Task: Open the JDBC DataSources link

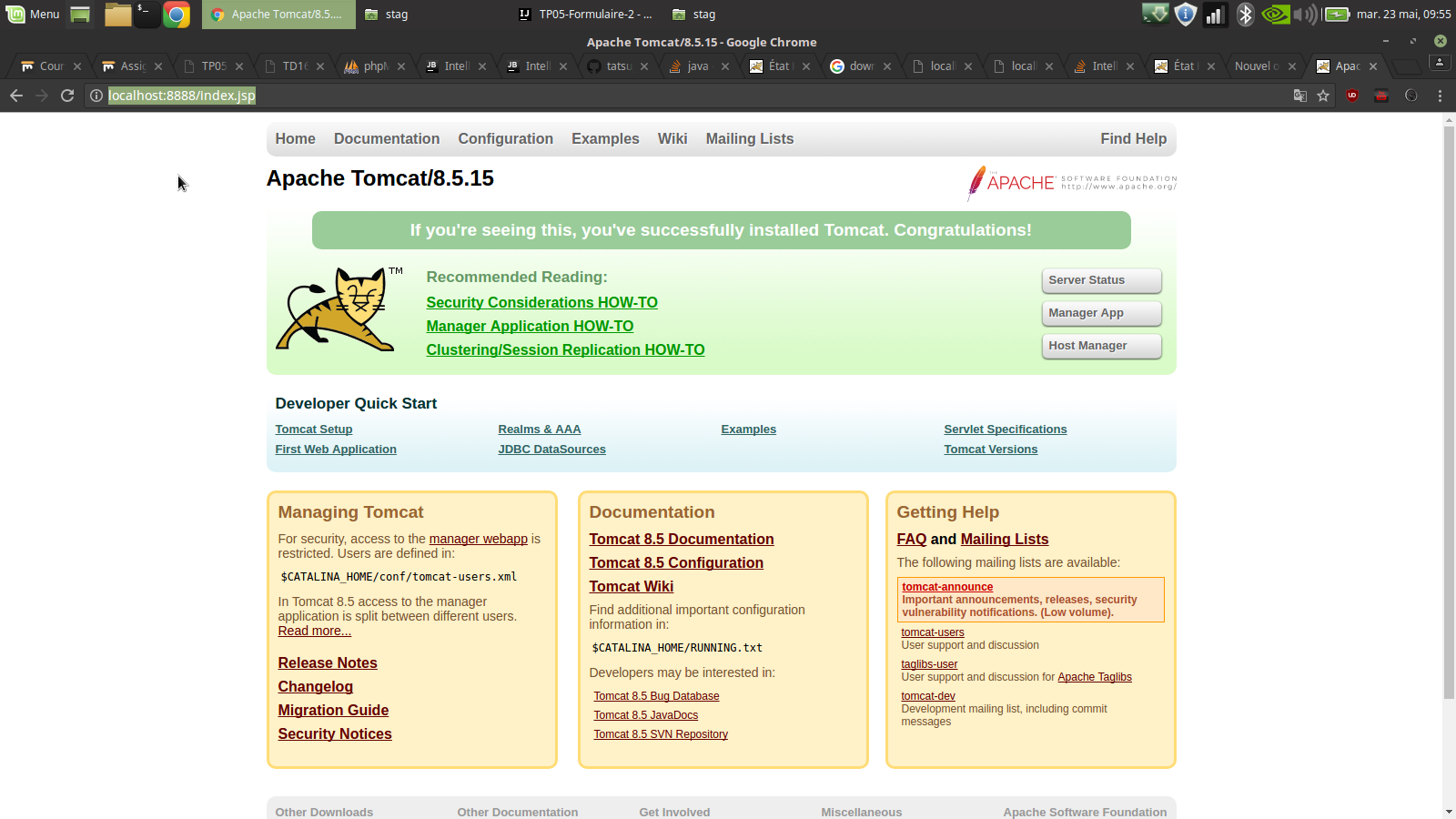Action: point(551,450)
